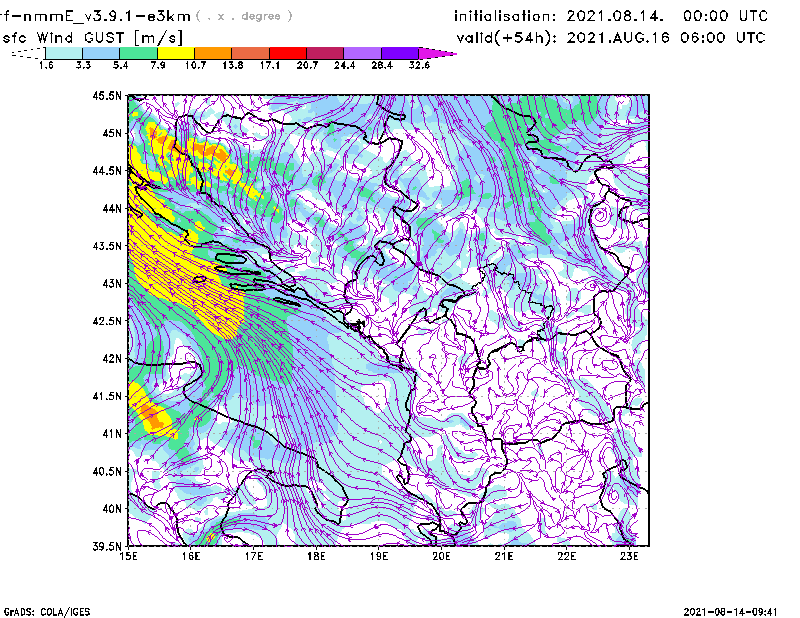
Task: Click the light blue 3.3–5.4 legend swatch
Action: click(101, 53)
